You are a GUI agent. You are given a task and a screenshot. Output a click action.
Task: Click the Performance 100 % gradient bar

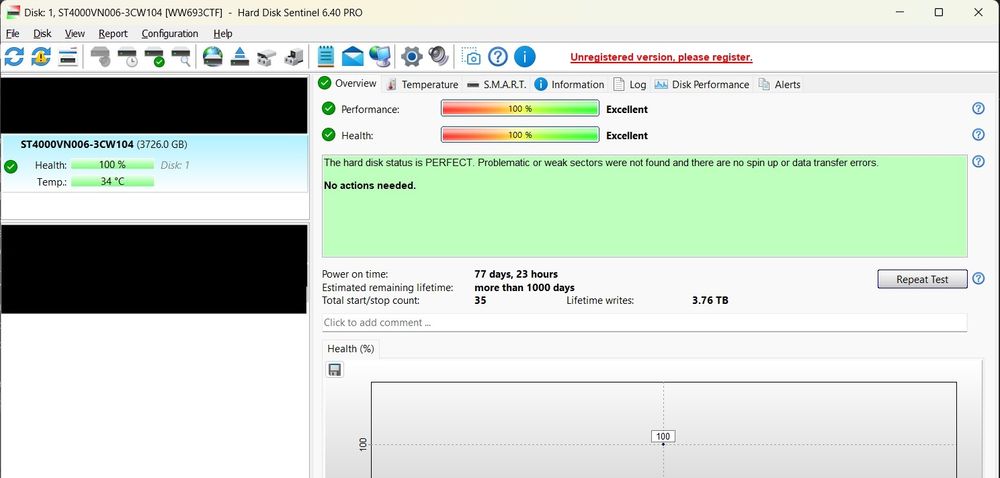click(x=520, y=108)
